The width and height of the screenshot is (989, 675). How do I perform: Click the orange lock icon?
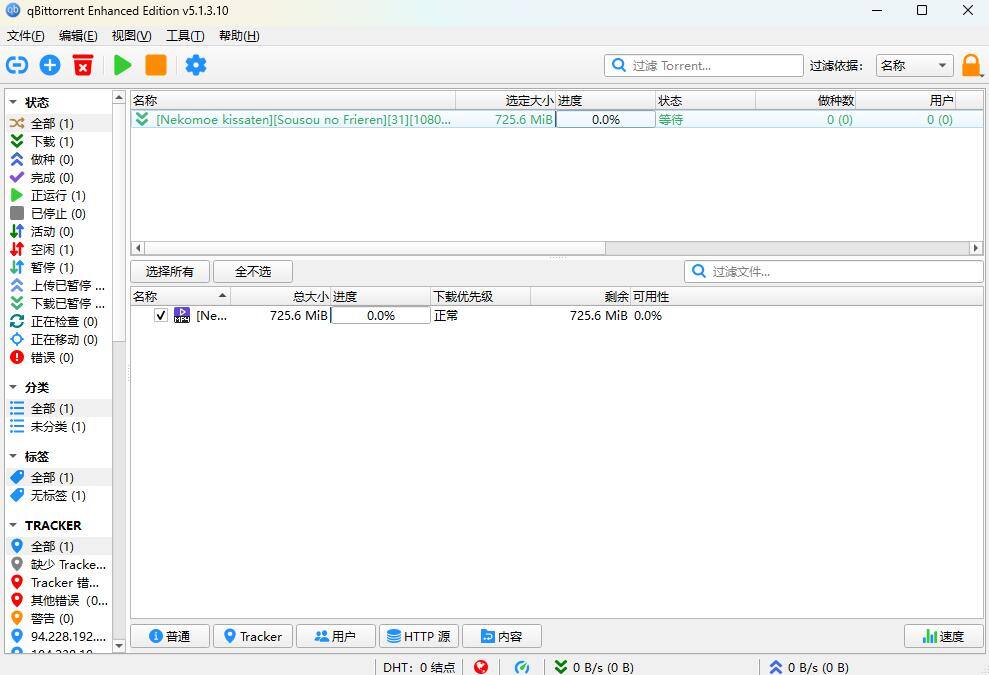tap(971, 66)
